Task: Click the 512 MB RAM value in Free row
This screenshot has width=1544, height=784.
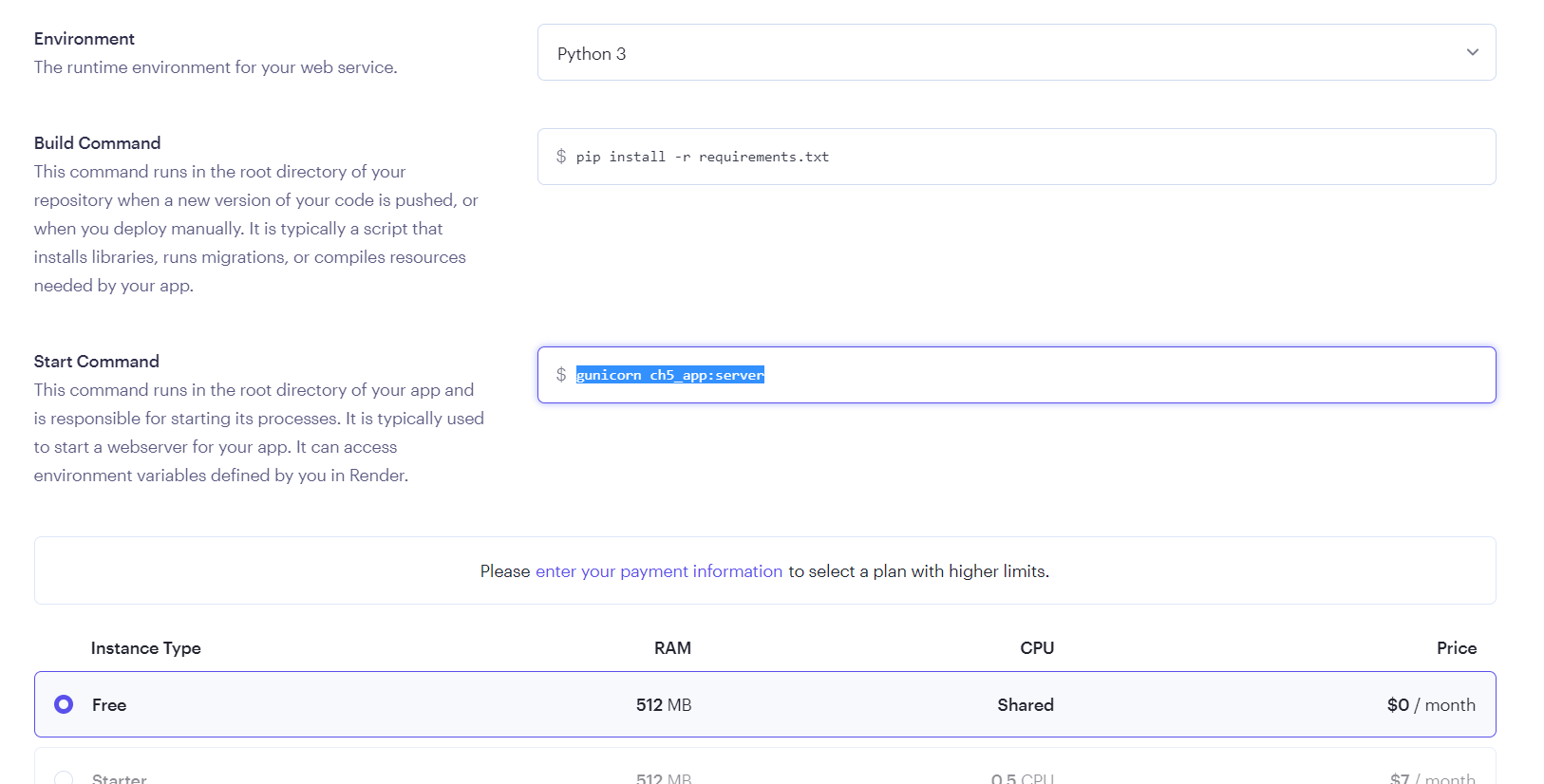Action: [664, 705]
